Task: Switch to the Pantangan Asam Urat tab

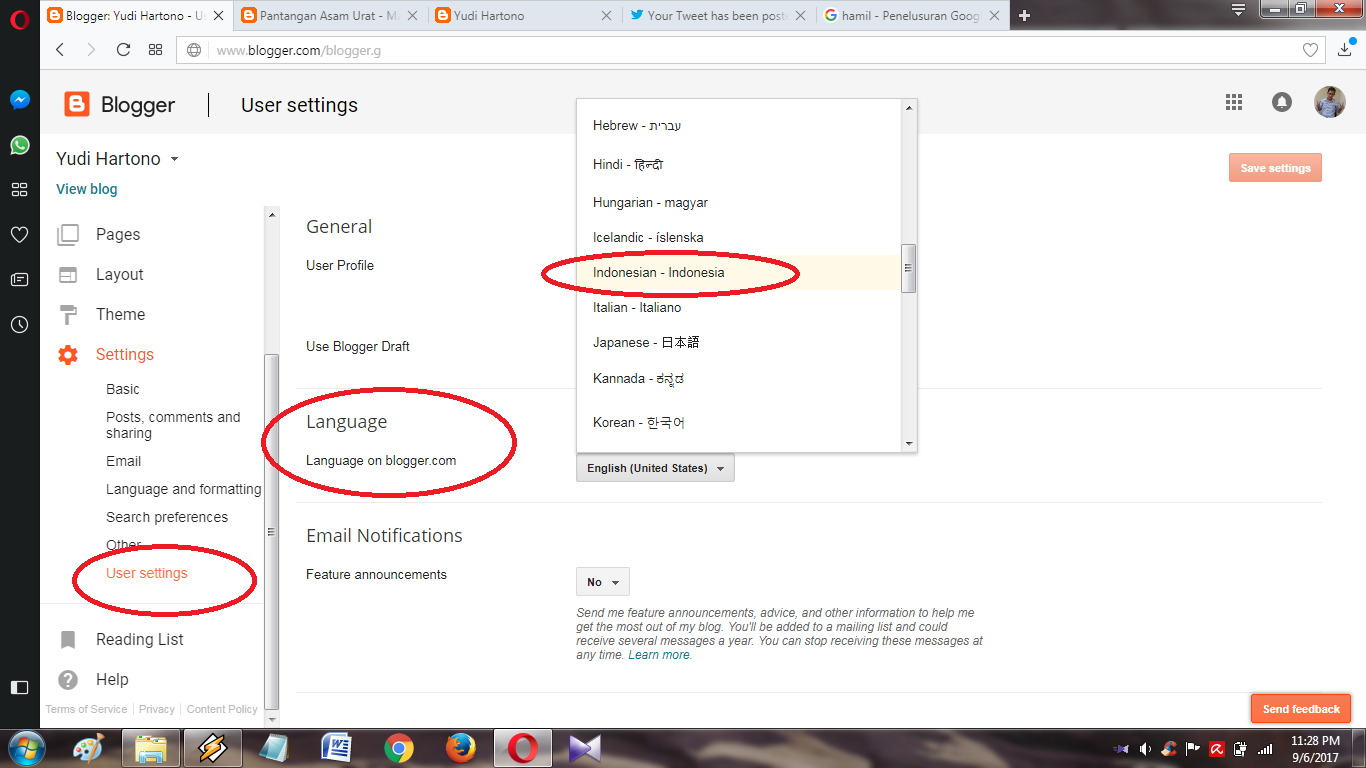Action: pos(331,15)
